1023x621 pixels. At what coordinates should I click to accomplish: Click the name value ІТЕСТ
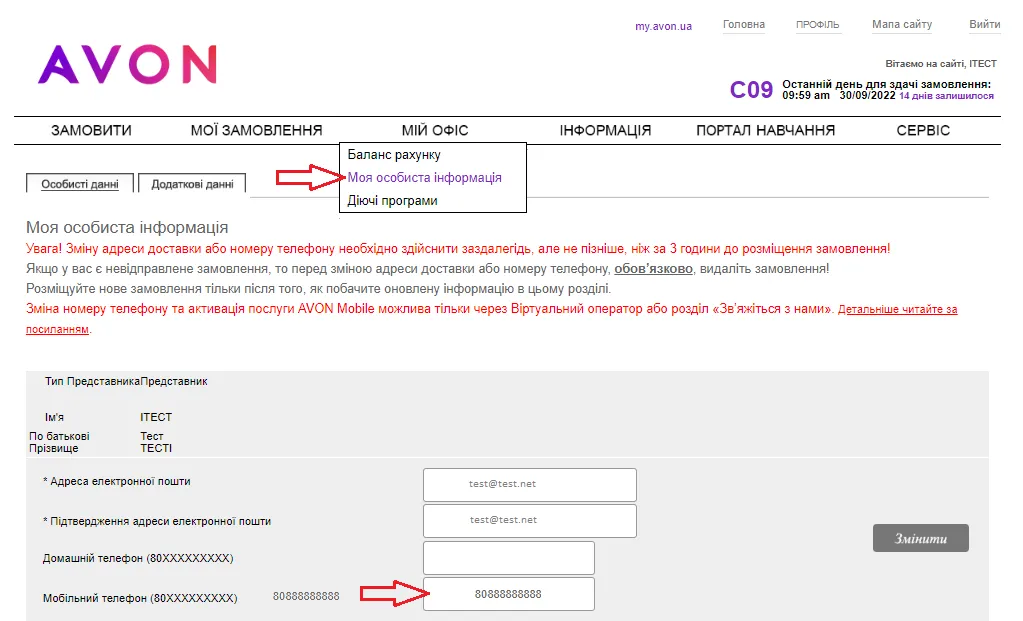click(156, 417)
